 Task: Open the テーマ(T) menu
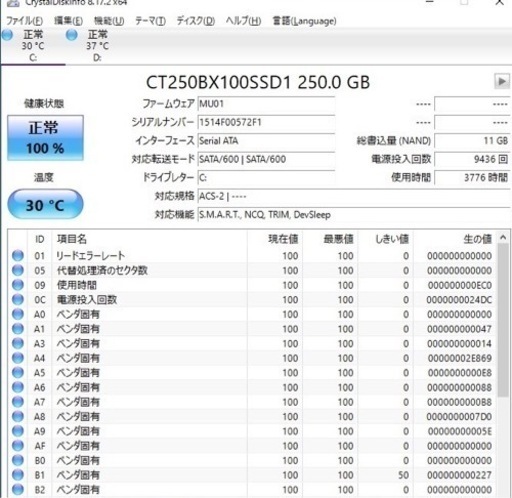150,21
